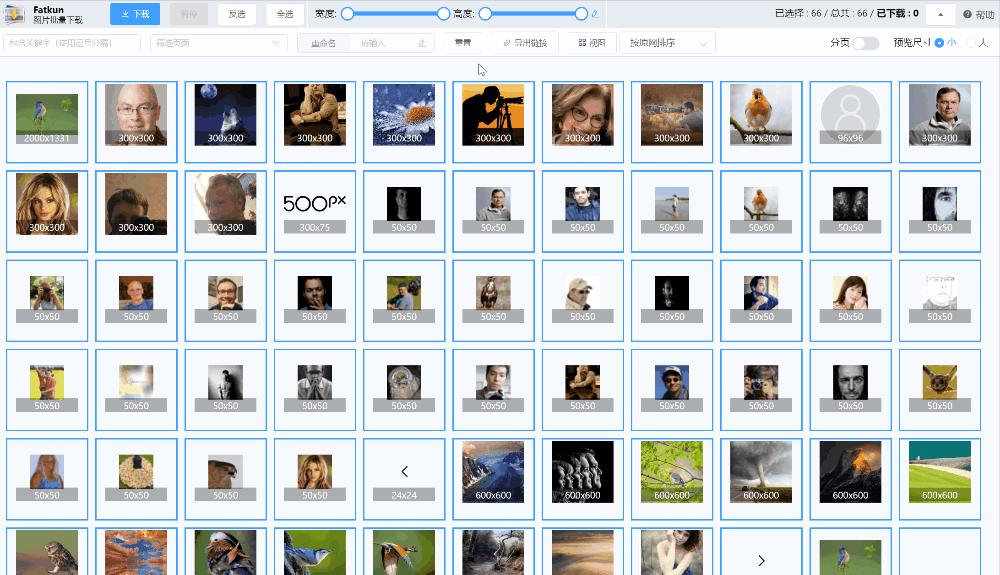Click the blue 下载 download button
The height and width of the screenshot is (575, 1000).
134,14
